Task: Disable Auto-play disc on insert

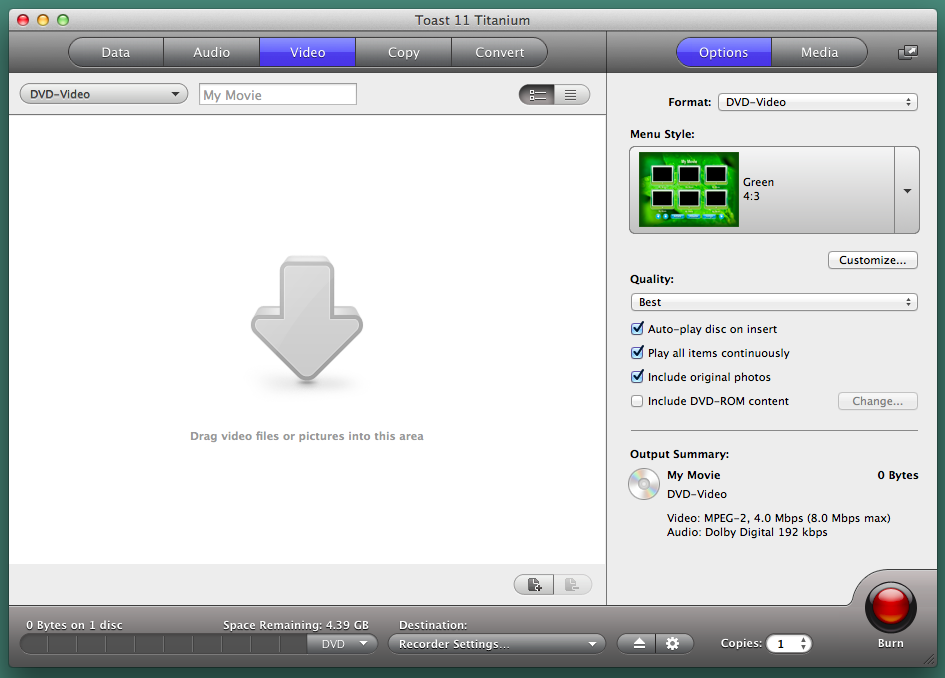Action: (x=637, y=329)
